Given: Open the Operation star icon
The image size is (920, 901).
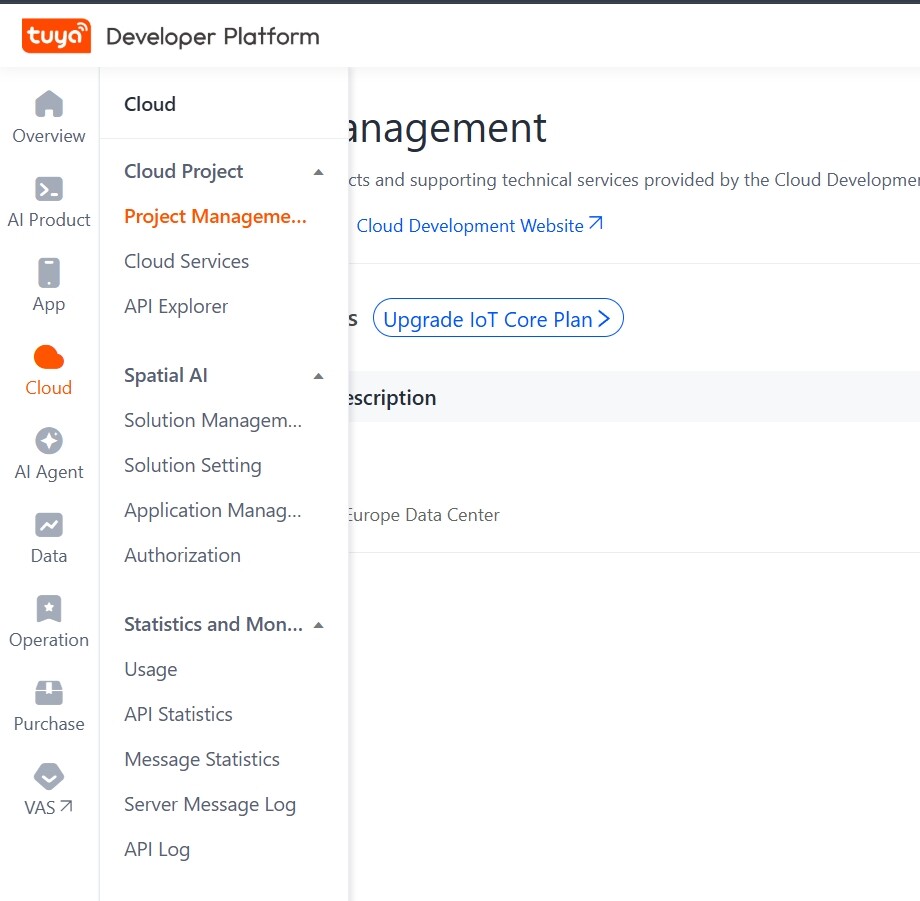Looking at the screenshot, I should point(48,609).
